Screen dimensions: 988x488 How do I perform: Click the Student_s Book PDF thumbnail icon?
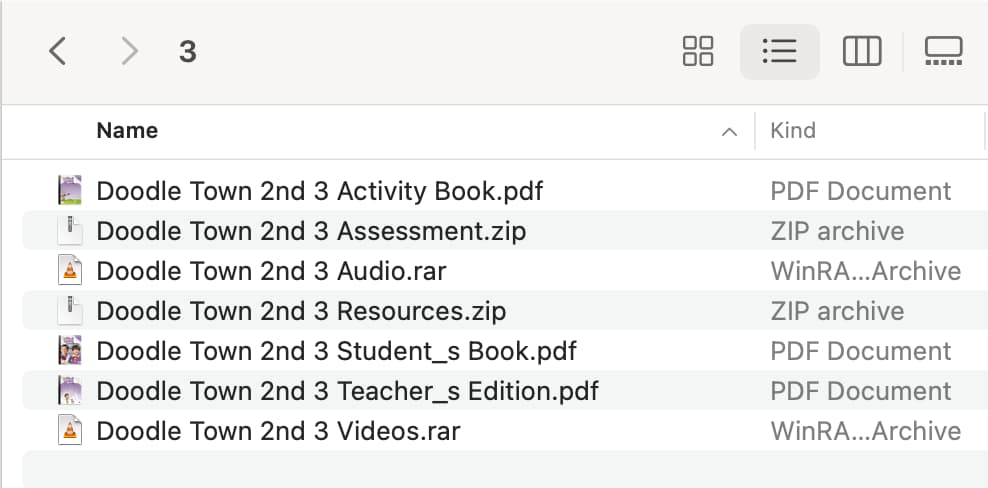pos(70,351)
